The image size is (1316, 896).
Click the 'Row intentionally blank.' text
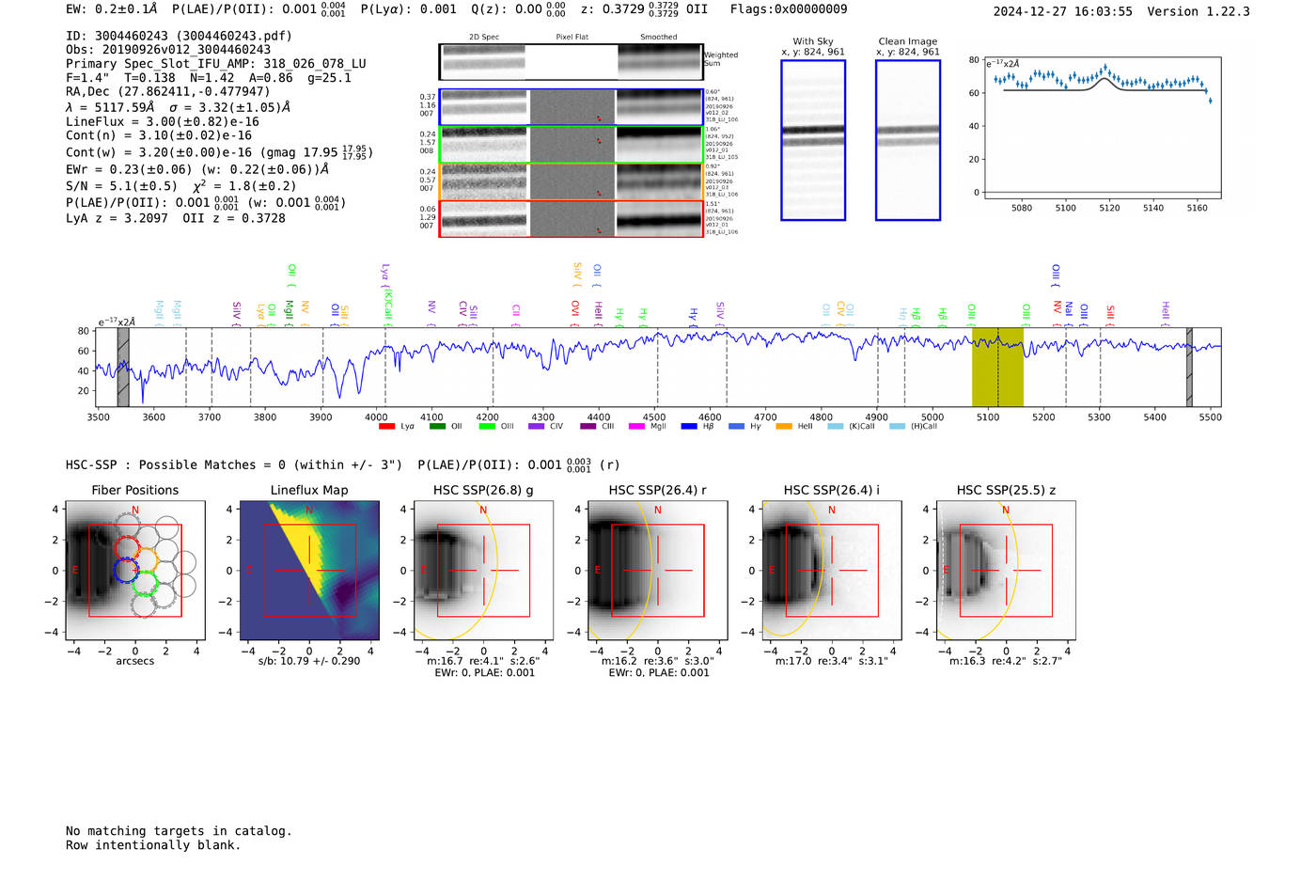pyautogui.click(x=153, y=845)
